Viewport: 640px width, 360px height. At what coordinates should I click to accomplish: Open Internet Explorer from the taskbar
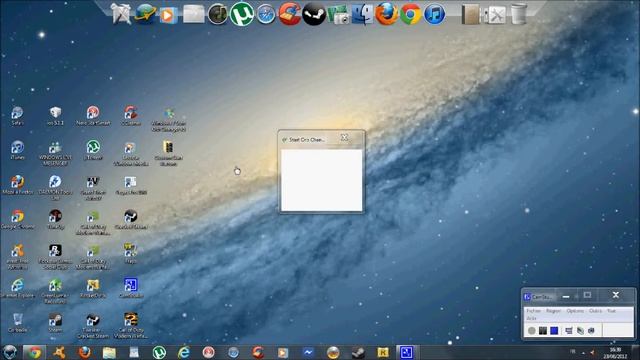pyautogui.click(x=184, y=352)
